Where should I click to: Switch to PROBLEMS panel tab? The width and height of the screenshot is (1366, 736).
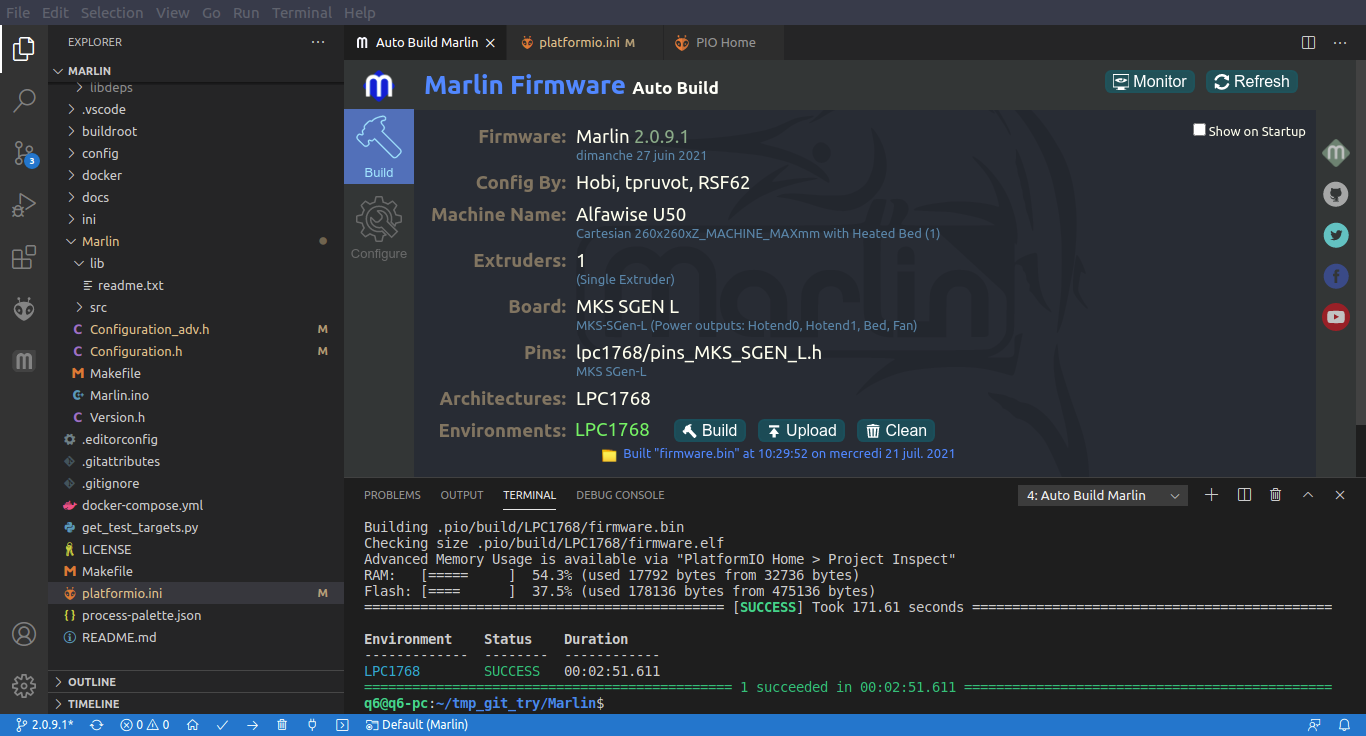[x=392, y=495]
